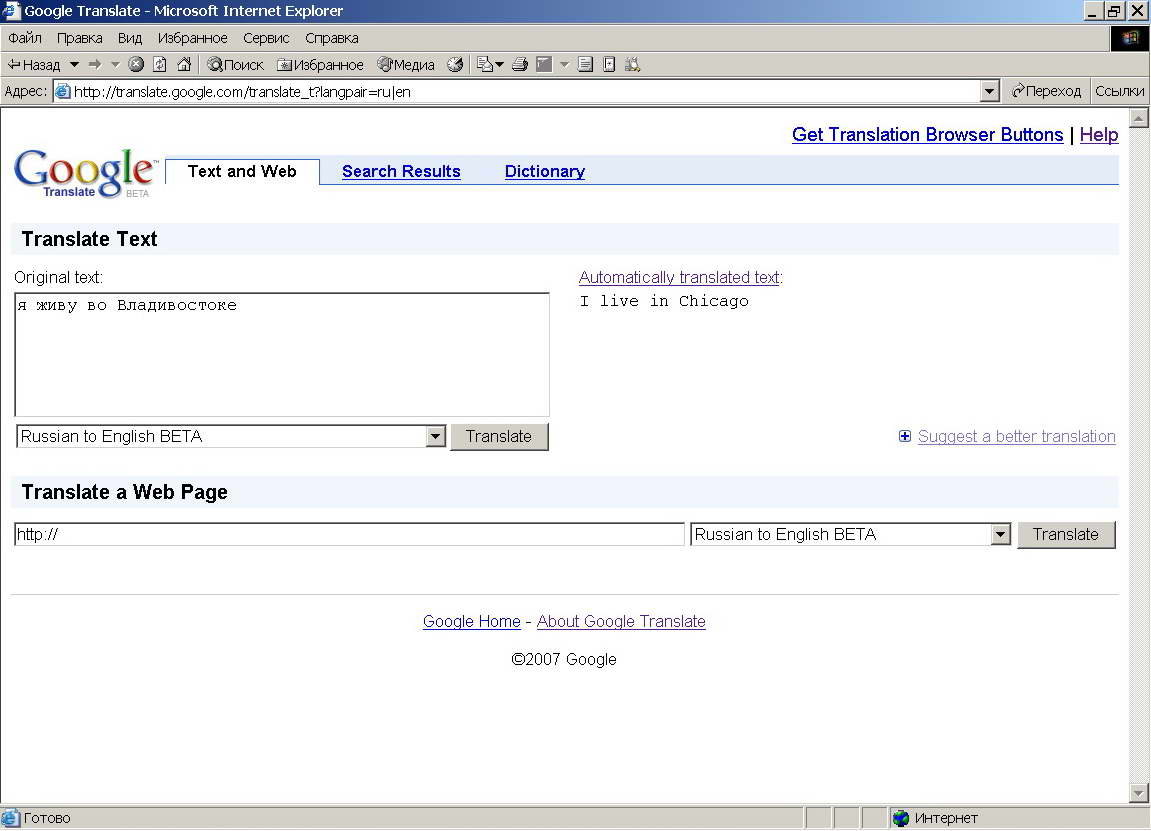Open the Правка menu
1151x831 pixels.
(x=79, y=38)
